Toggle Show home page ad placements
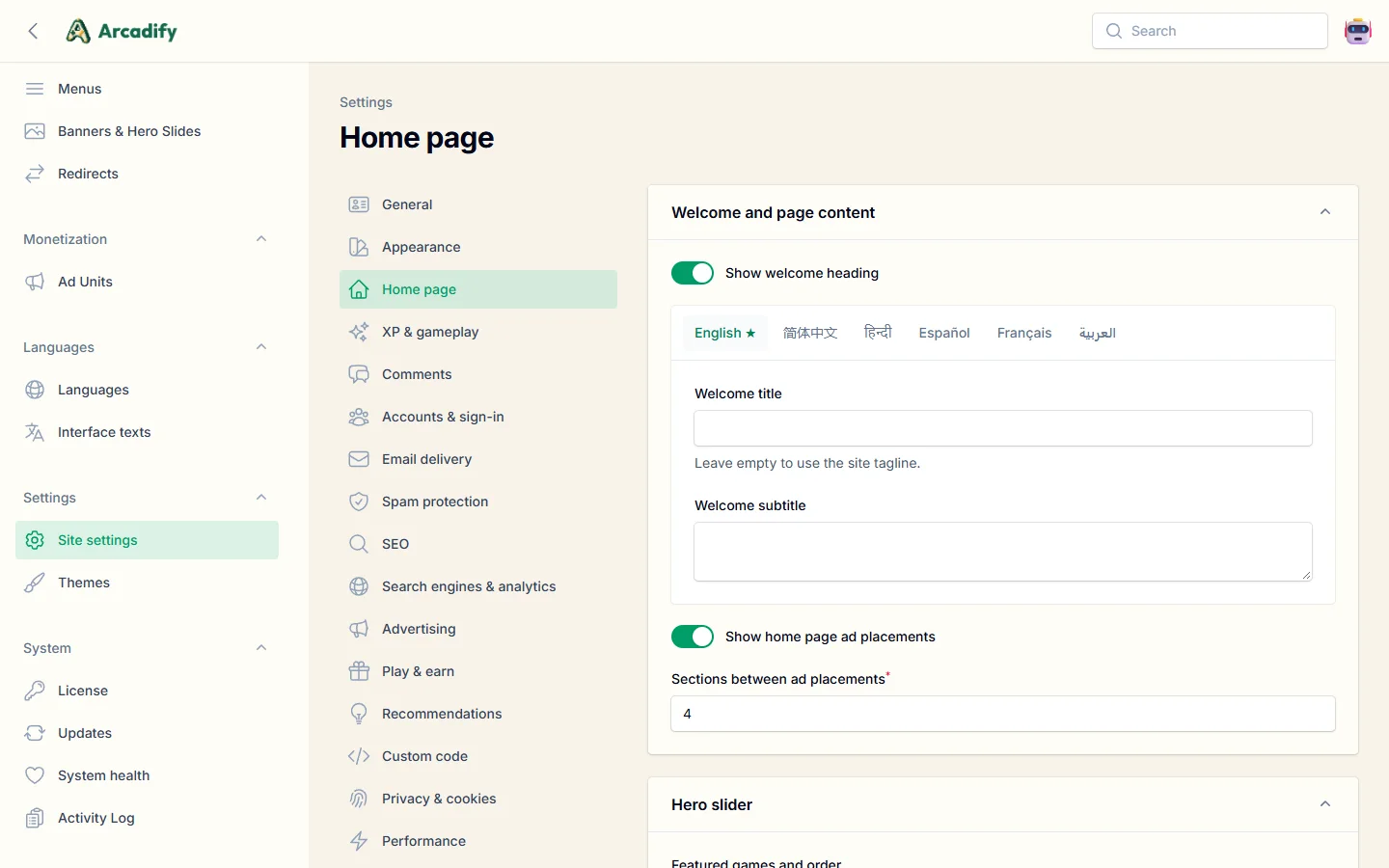 pos(693,637)
